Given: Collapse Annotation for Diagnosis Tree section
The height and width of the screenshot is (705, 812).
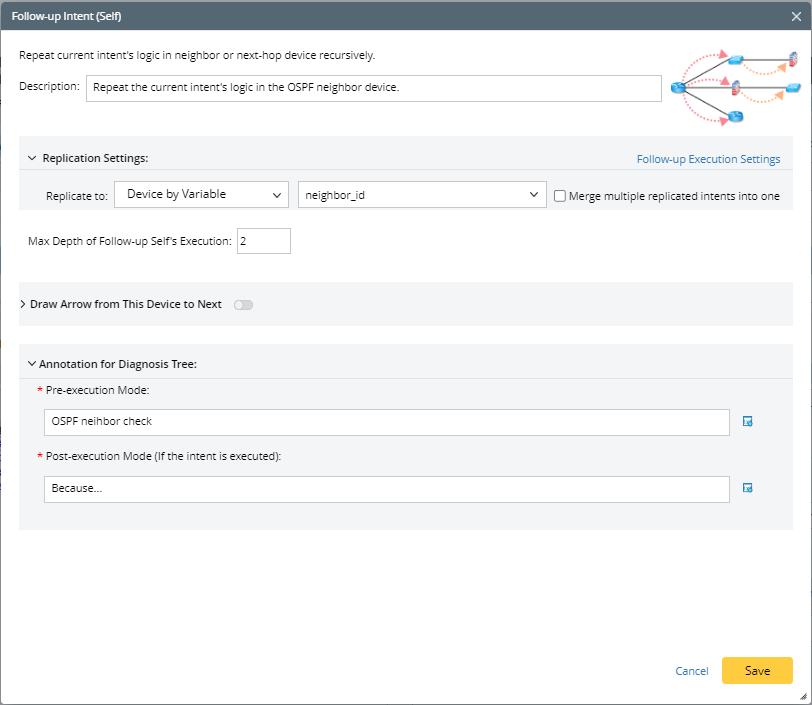Looking at the screenshot, I should (x=32, y=364).
